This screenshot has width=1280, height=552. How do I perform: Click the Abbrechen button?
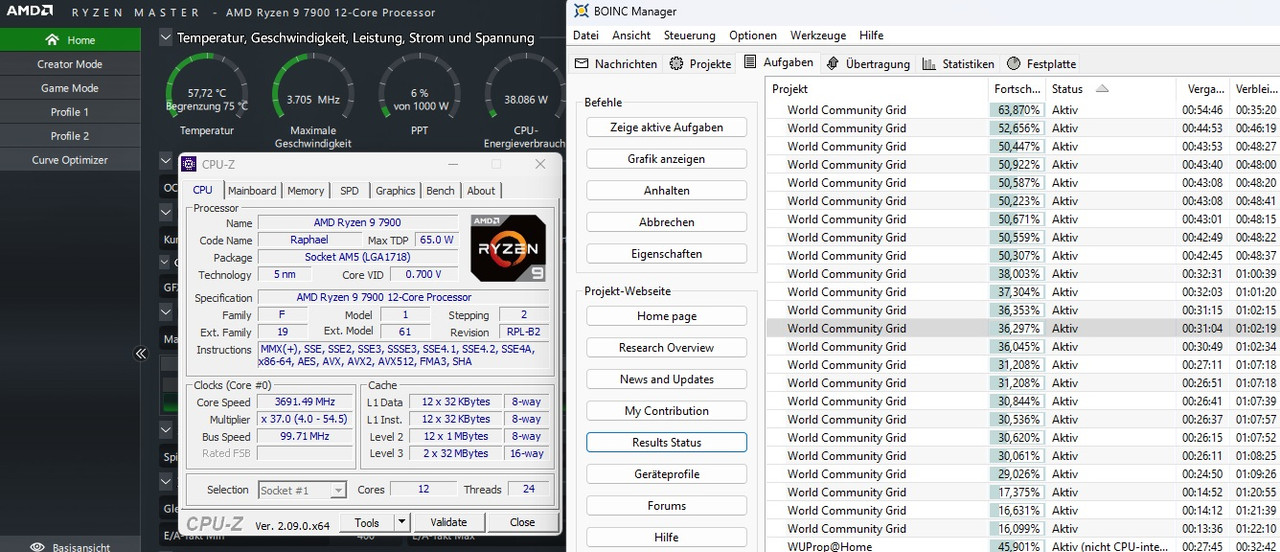(666, 222)
